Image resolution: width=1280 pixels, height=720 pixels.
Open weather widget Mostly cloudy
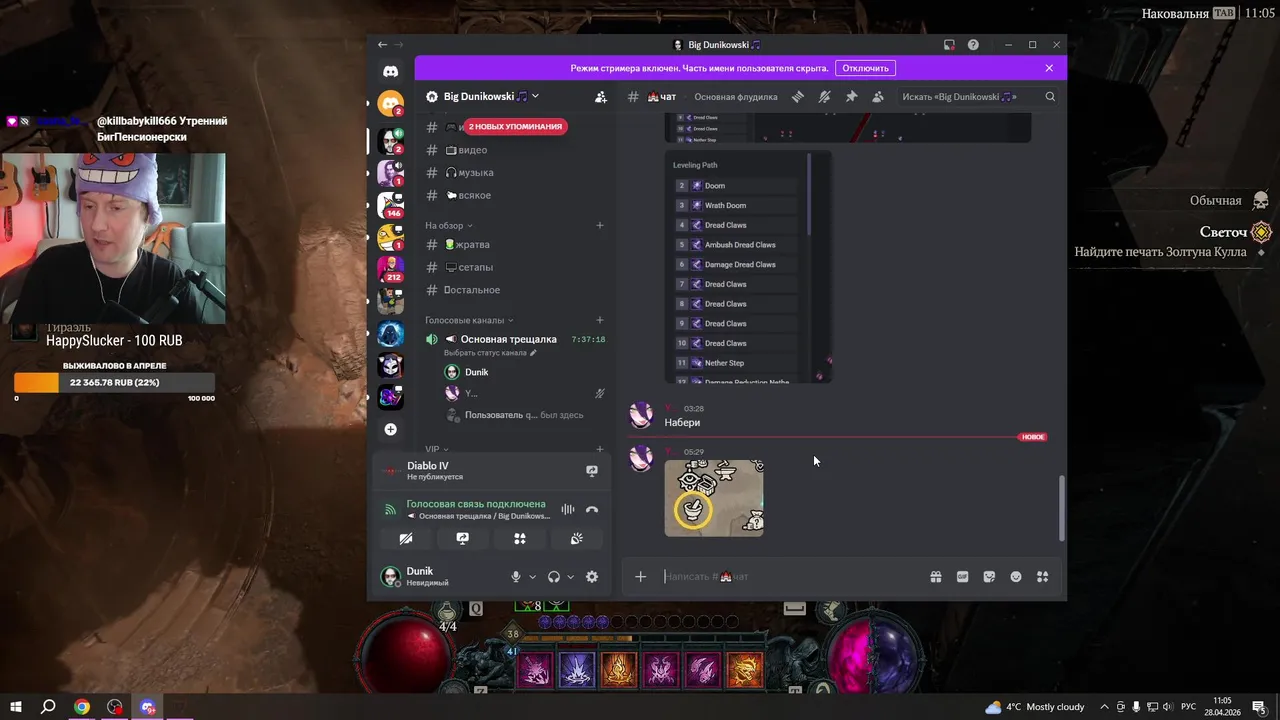[1034, 707]
